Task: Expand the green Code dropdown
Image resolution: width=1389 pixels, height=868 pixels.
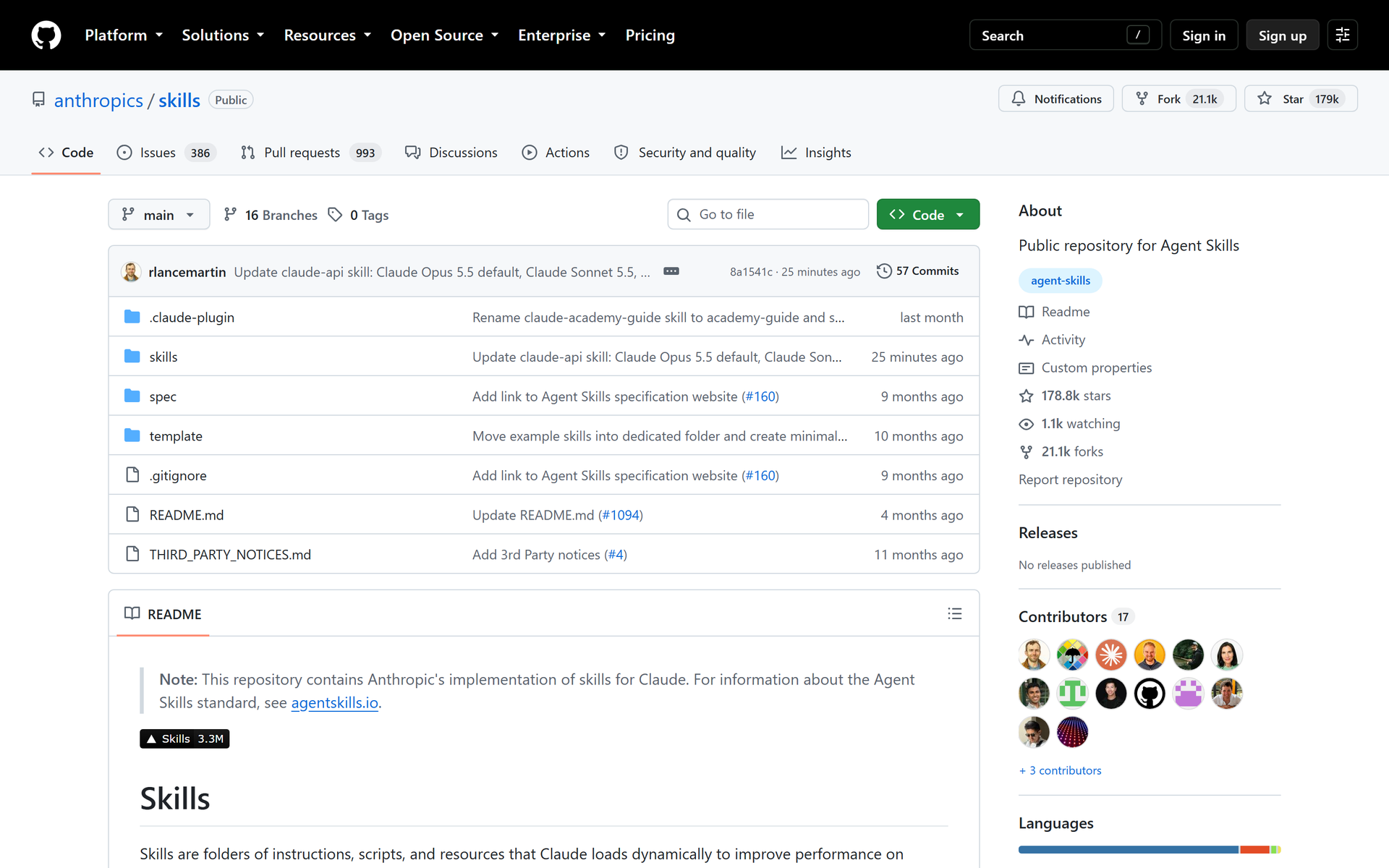Action: pyautogui.click(x=928, y=215)
